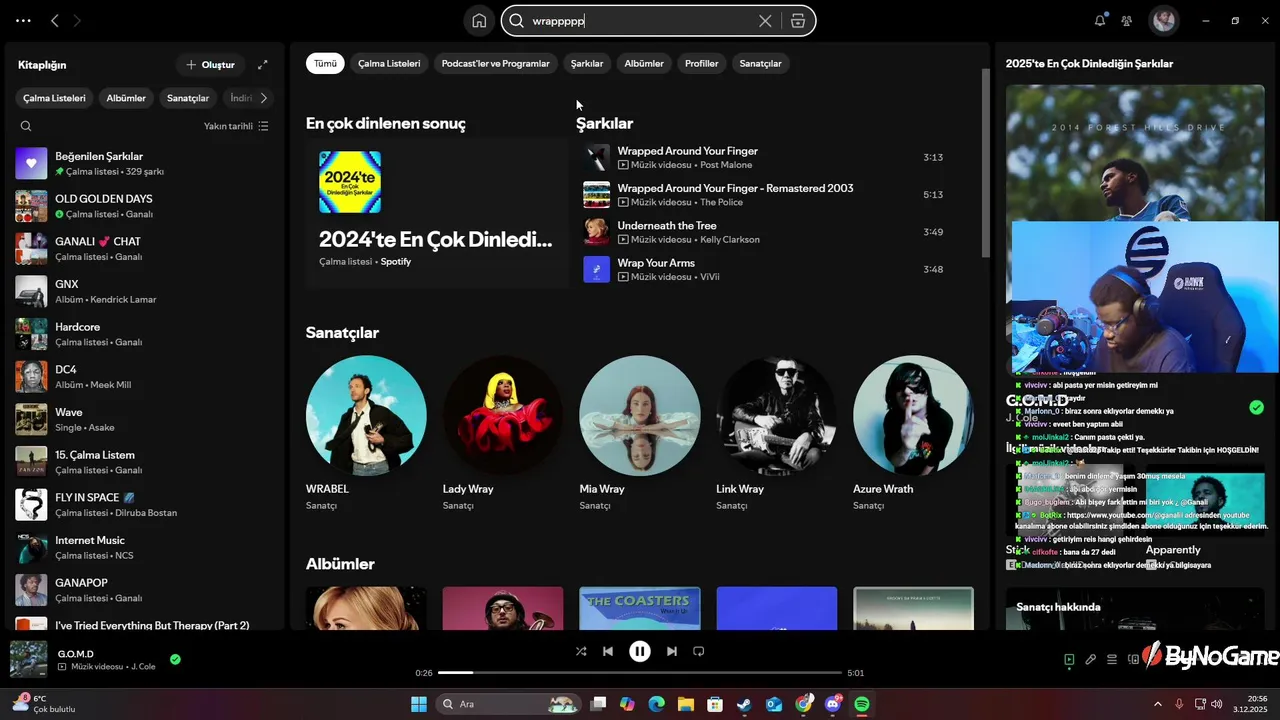Go forward with the right arrow

pos(77,20)
